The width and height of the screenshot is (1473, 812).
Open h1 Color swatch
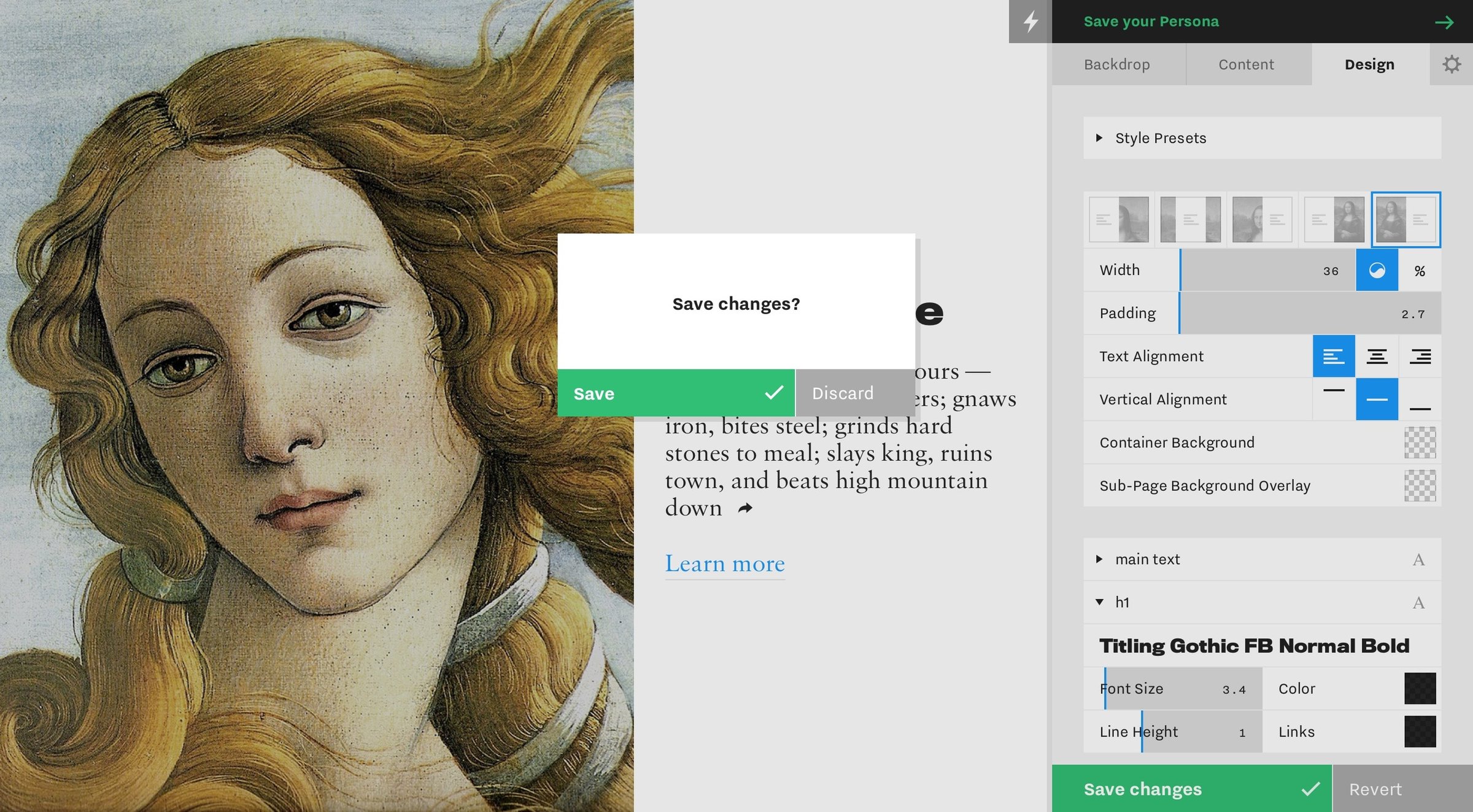click(1420, 688)
